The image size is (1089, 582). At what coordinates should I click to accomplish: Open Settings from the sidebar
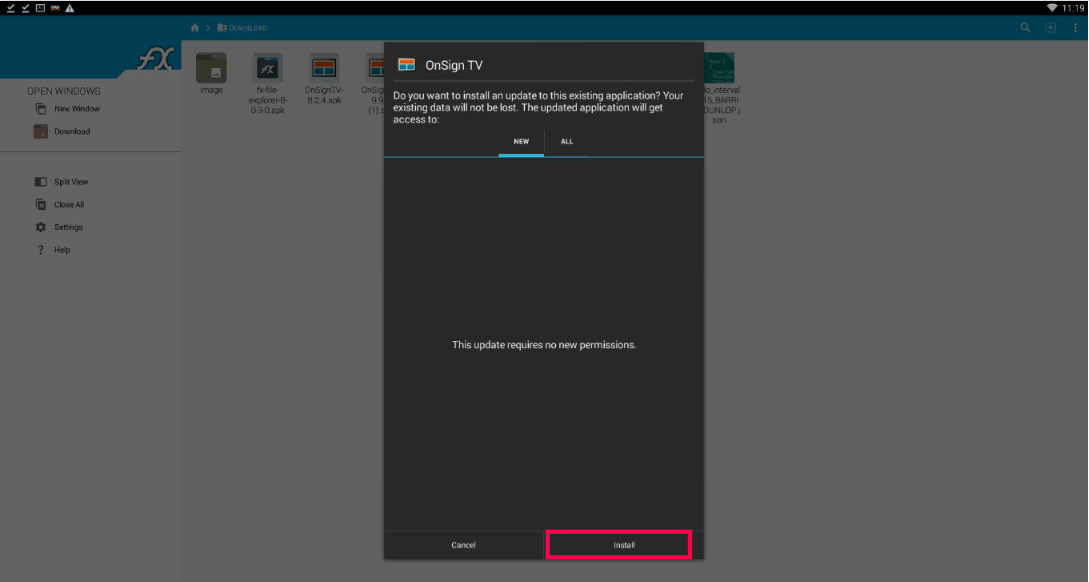(x=59, y=227)
